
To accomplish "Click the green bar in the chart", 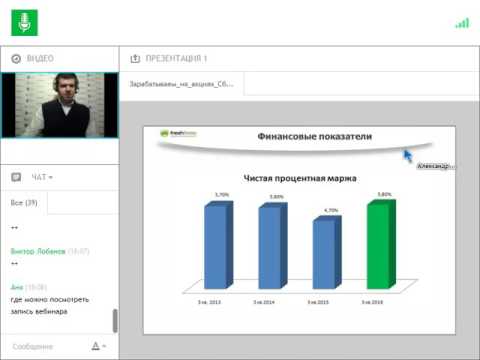I will pos(382,244).
